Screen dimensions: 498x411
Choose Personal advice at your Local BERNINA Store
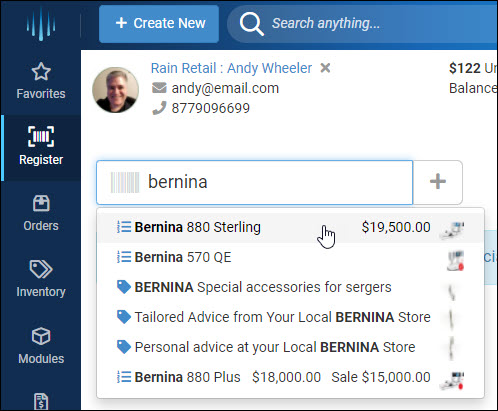click(290, 347)
